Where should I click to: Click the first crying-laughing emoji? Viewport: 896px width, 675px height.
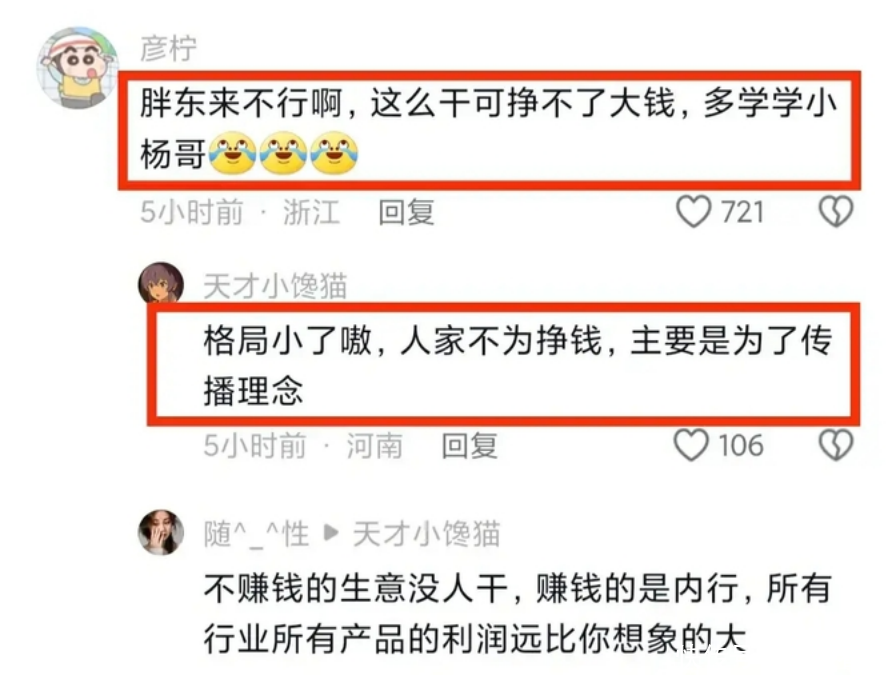(x=233, y=153)
